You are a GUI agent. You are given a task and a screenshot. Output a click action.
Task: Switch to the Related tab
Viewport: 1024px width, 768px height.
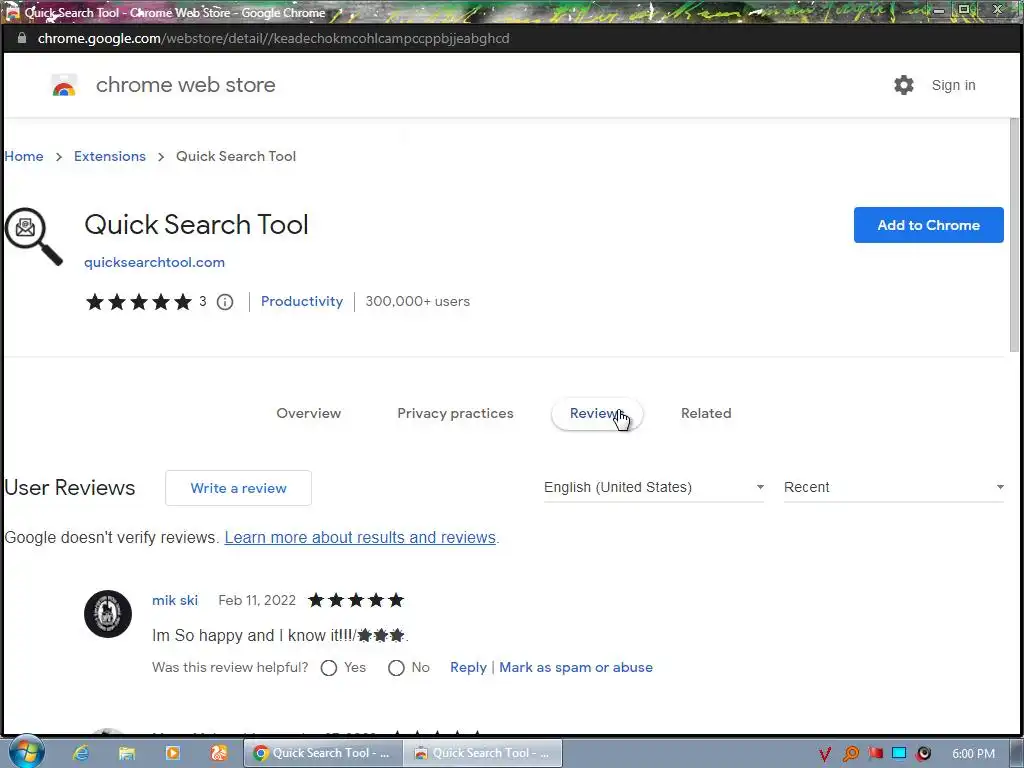click(706, 413)
